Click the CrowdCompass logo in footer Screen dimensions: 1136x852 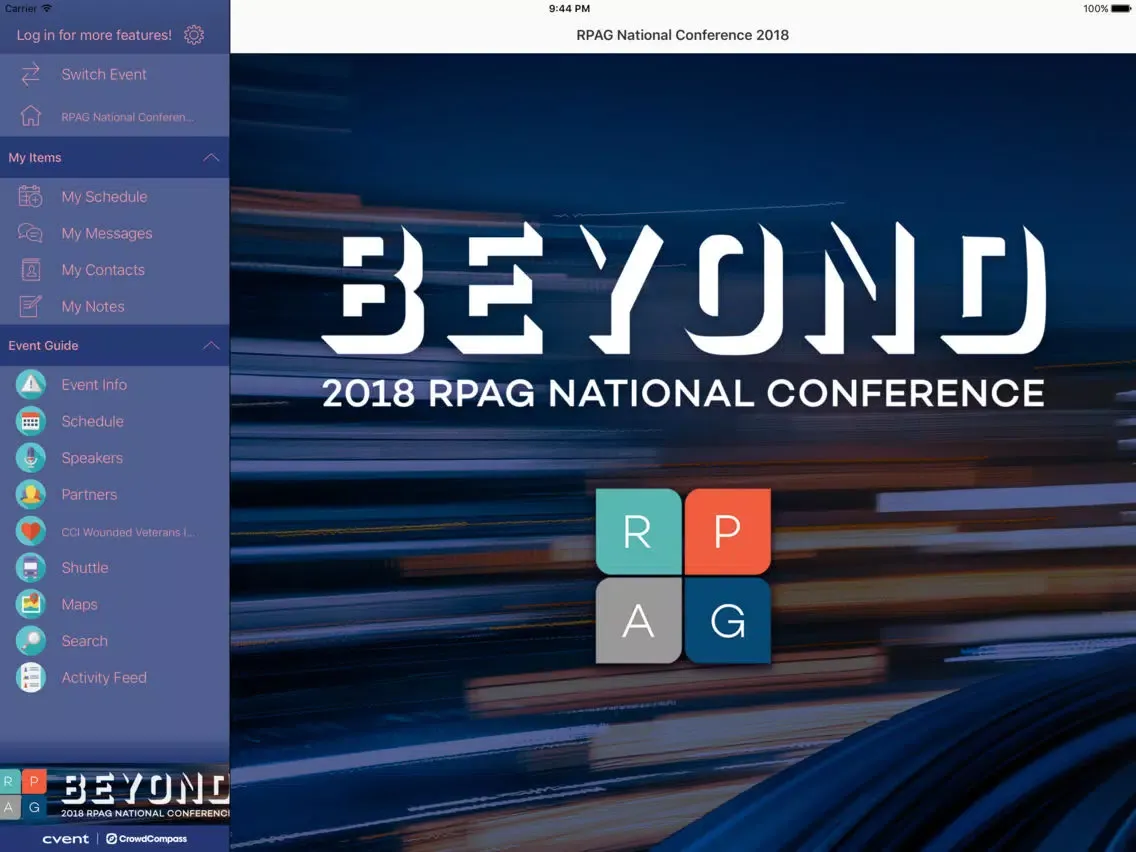146,838
